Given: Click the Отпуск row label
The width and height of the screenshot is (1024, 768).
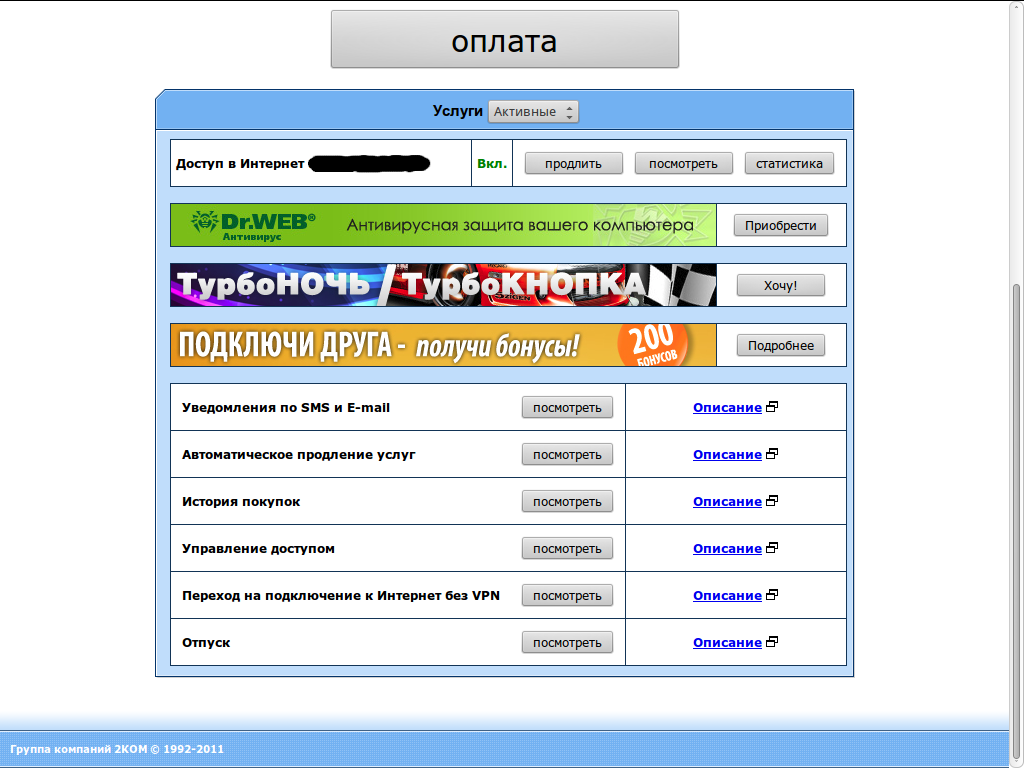Looking at the screenshot, I should [206, 643].
